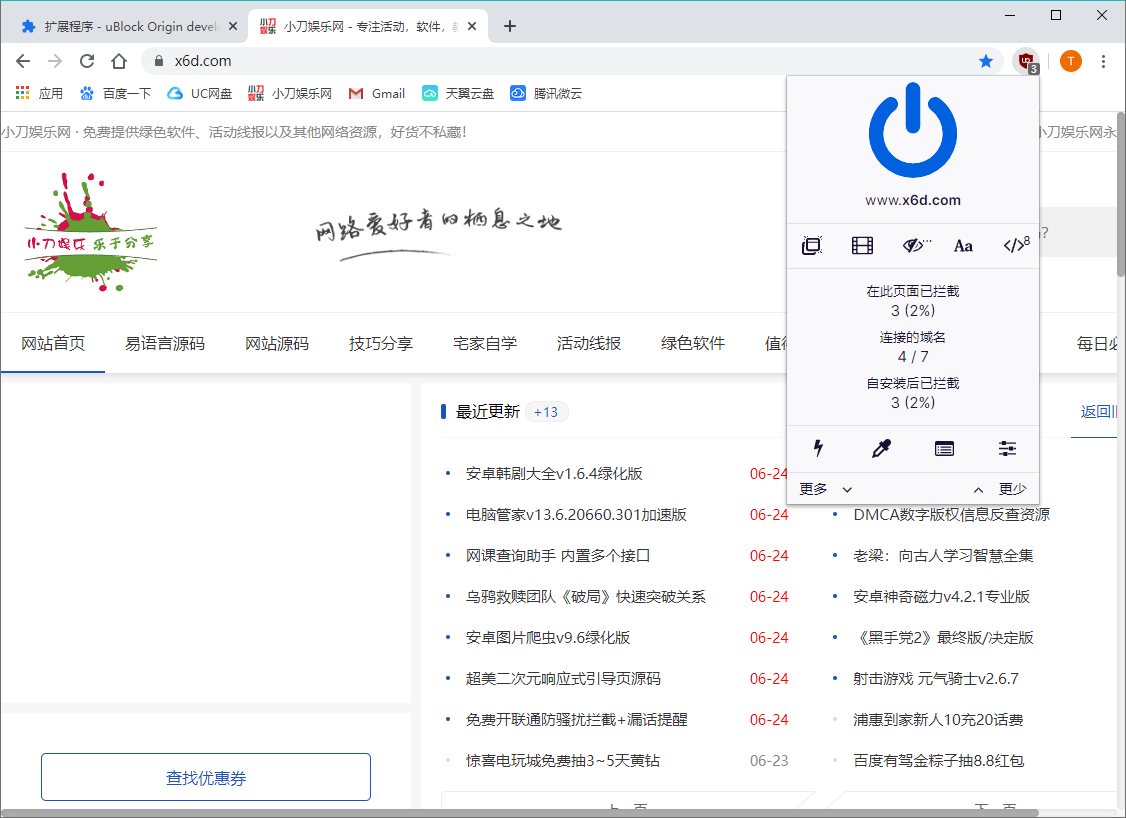The image size is (1126, 818).
Task: Open the uBlock dashboard sliders icon
Action: point(1007,449)
